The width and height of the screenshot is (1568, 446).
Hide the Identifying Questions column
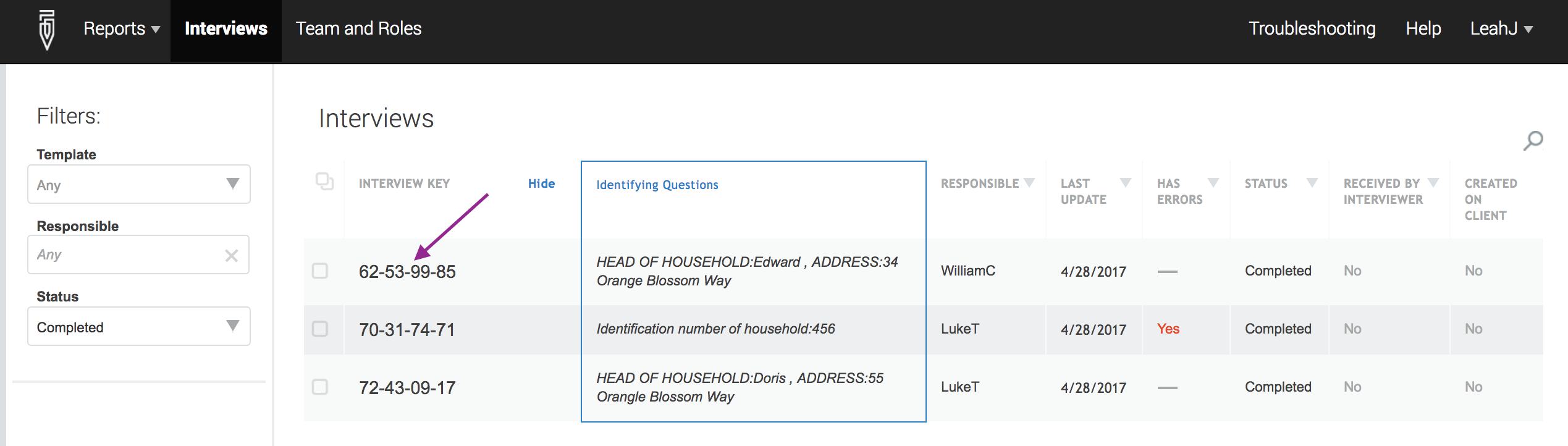(541, 183)
